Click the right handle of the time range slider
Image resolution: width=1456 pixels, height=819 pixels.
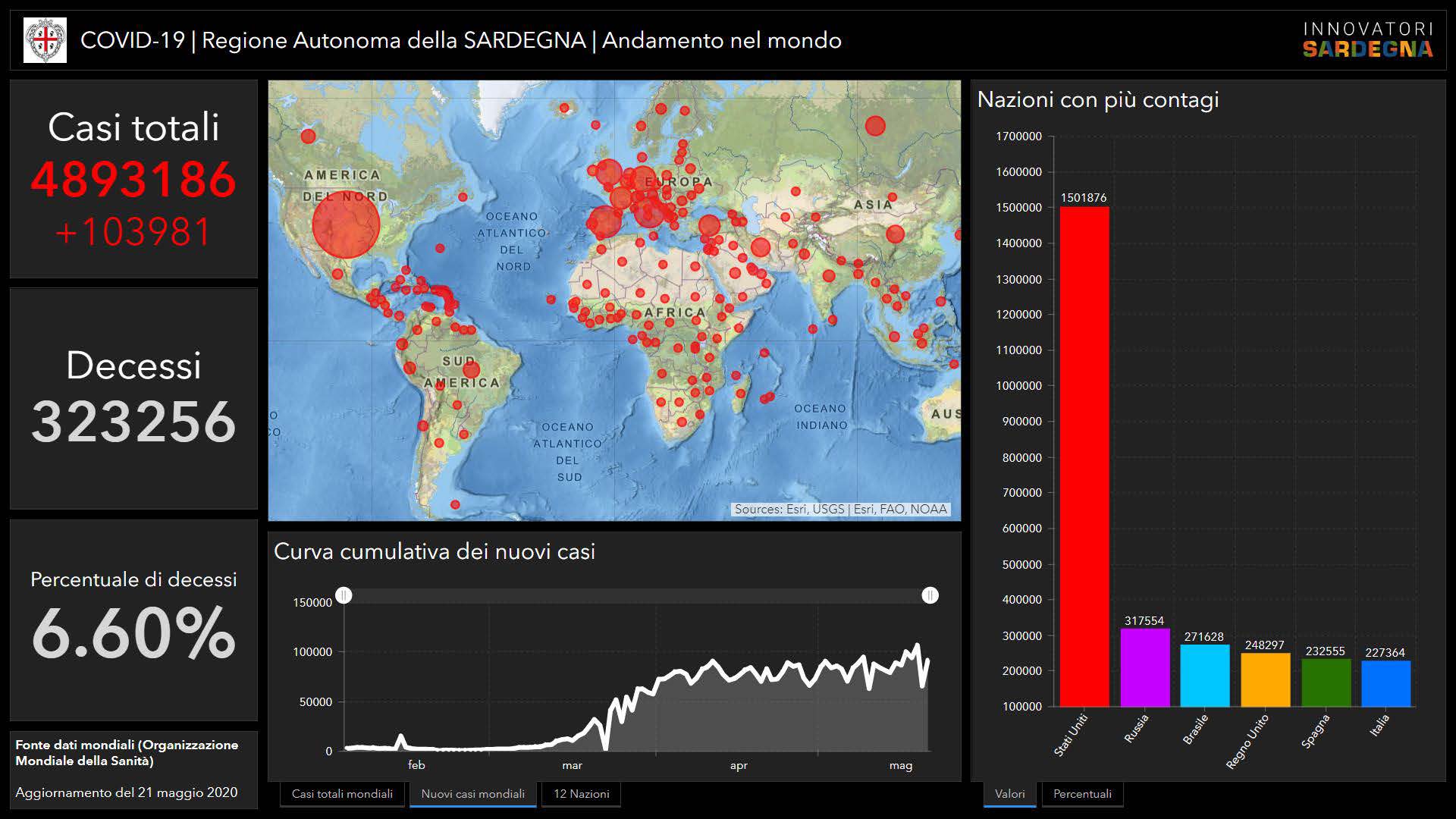[x=930, y=595]
